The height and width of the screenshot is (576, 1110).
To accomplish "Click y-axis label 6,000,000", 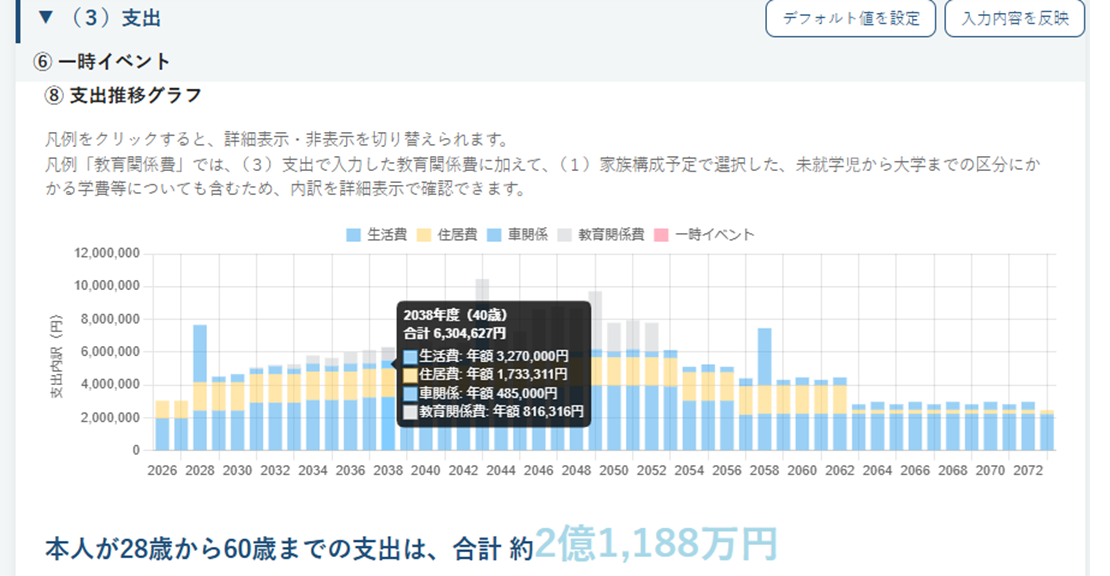I will (x=111, y=352).
